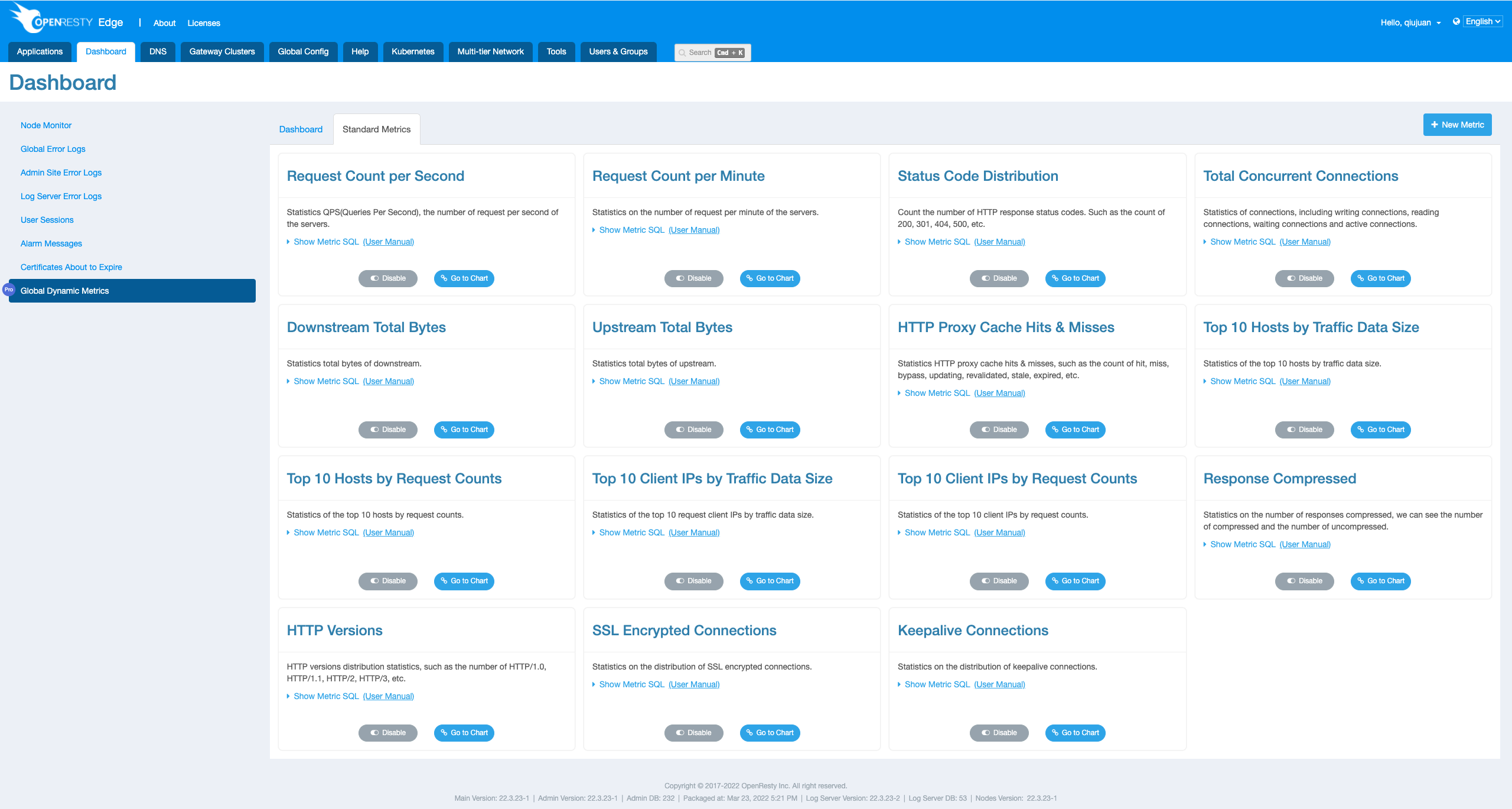Open User Manual link in Keepalive Connections card
This screenshot has height=809, width=1512.
pos(999,684)
